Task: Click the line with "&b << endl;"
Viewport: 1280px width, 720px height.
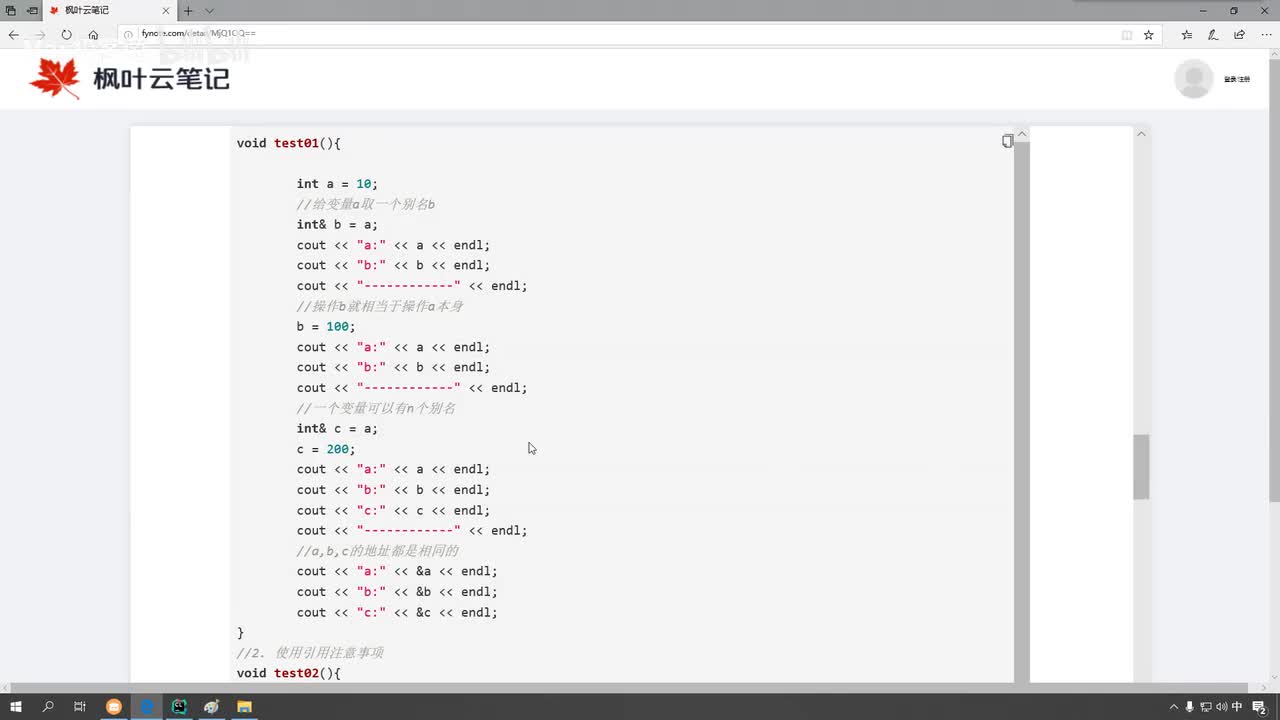Action: pyautogui.click(x=397, y=592)
